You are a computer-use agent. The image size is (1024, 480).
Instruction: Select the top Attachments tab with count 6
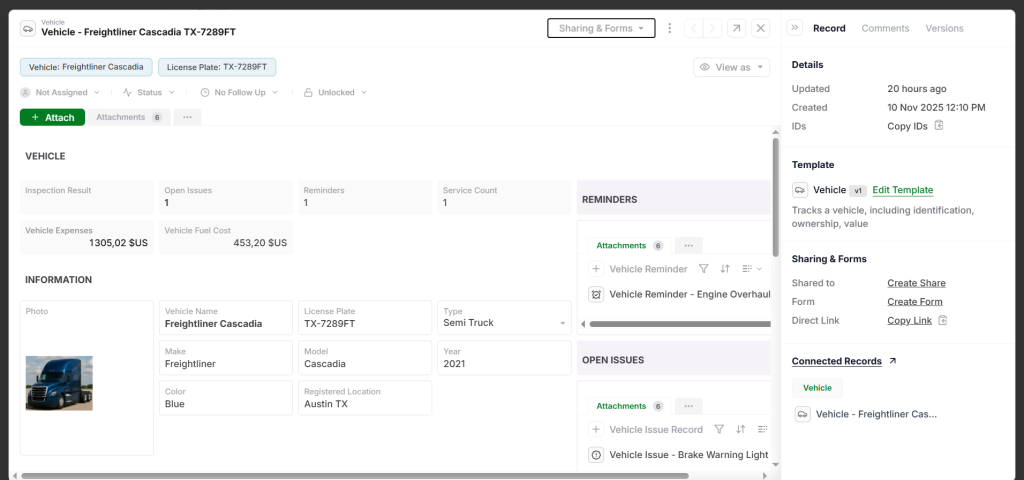click(x=129, y=117)
